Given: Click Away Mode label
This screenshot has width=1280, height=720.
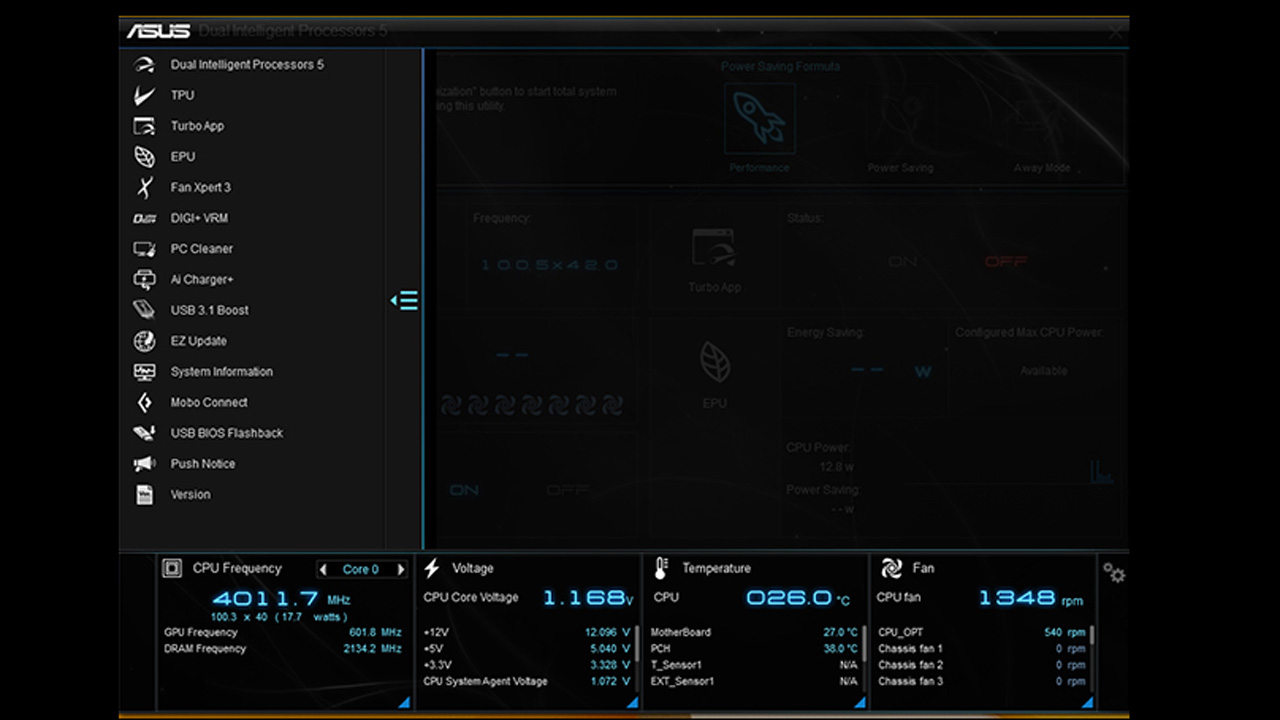Looking at the screenshot, I should click(1042, 168).
